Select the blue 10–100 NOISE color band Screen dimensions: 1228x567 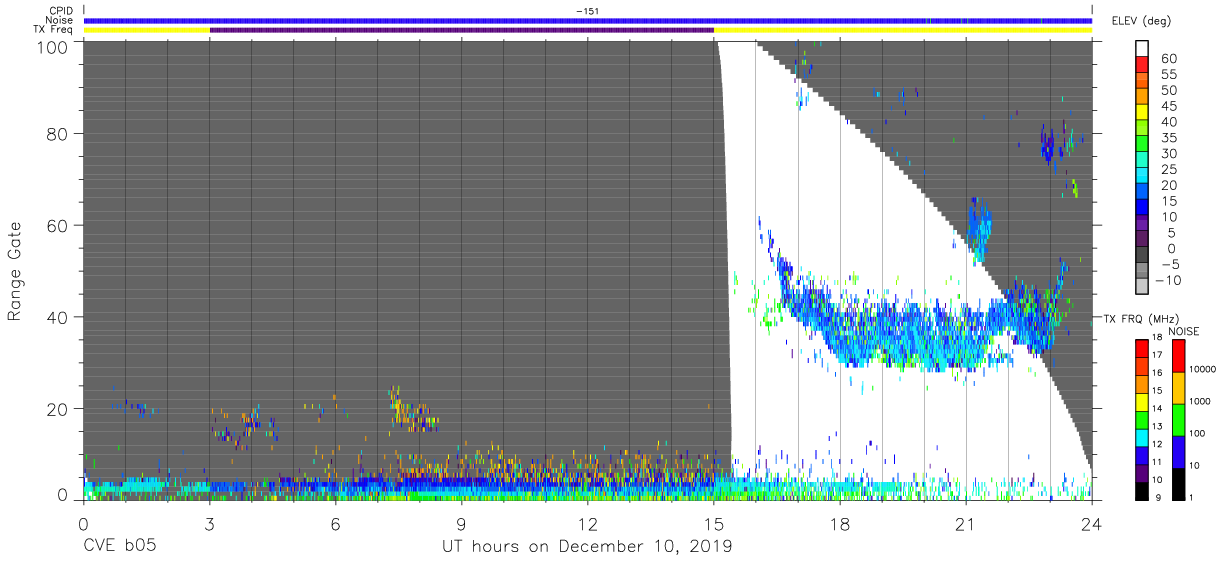1178,452
